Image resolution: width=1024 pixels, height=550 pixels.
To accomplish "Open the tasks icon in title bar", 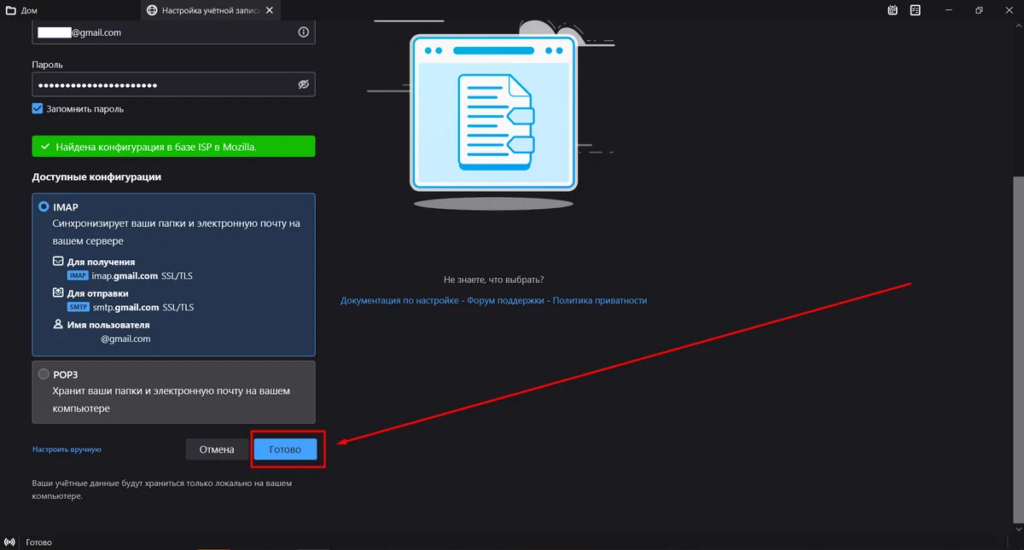I will [x=915, y=10].
